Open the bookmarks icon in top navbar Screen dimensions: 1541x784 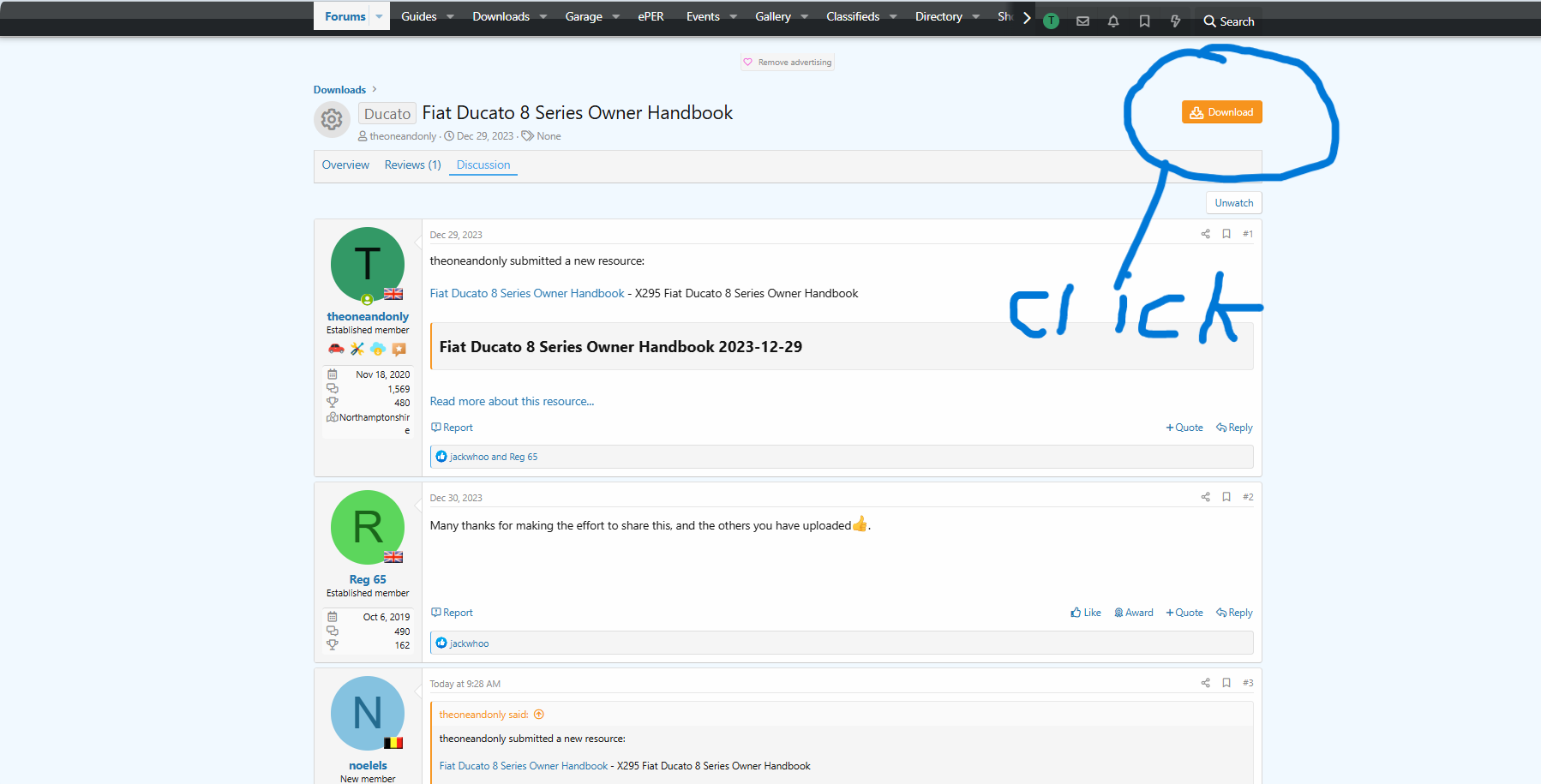coord(1144,21)
